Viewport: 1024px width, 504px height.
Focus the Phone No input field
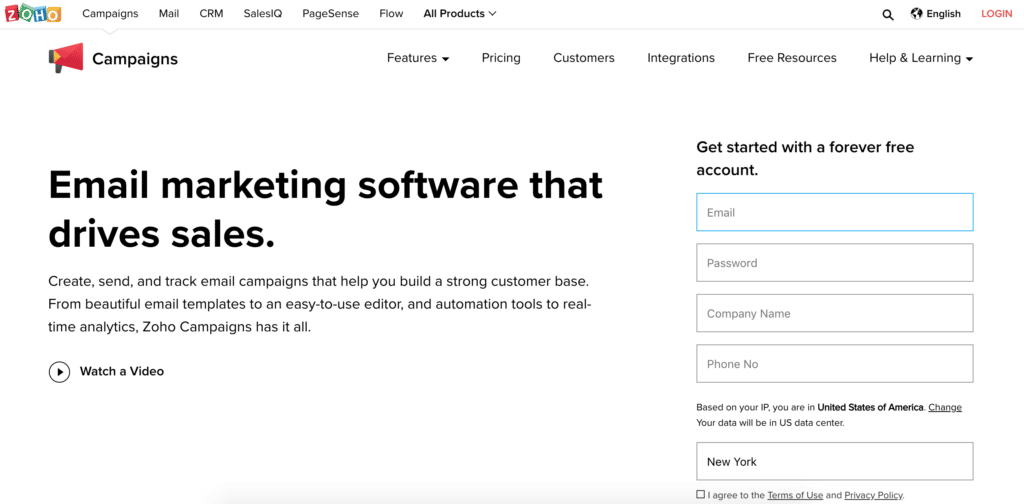(835, 364)
